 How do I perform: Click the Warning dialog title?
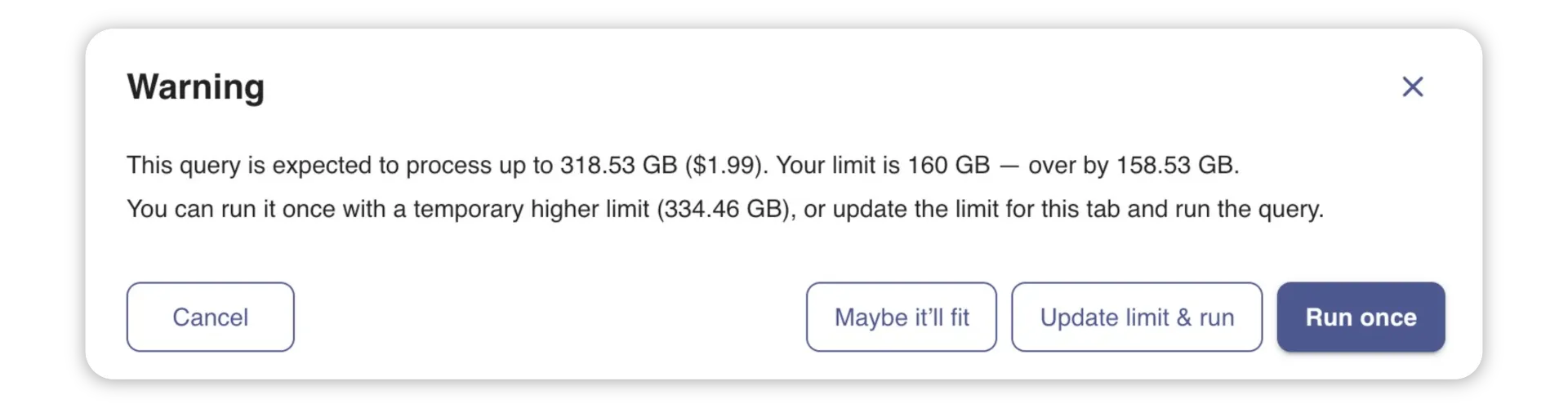tap(196, 86)
